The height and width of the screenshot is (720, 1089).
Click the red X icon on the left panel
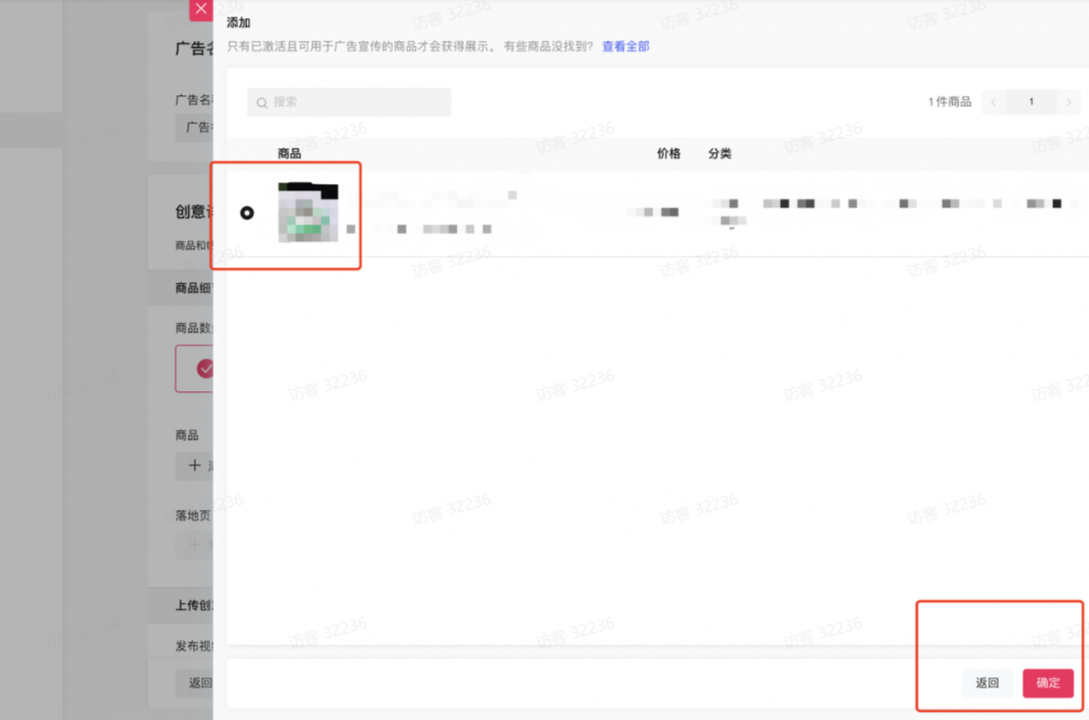tap(200, 9)
